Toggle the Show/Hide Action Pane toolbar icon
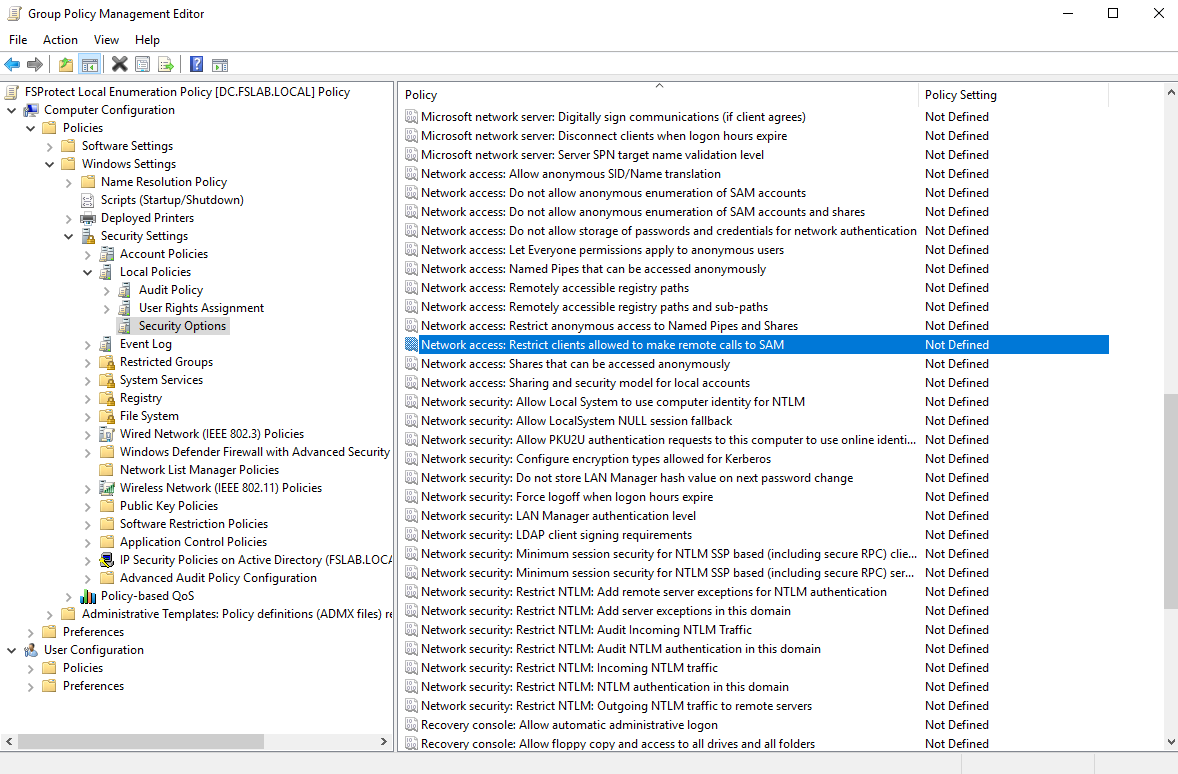This screenshot has height=774, width=1178. tap(220, 65)
